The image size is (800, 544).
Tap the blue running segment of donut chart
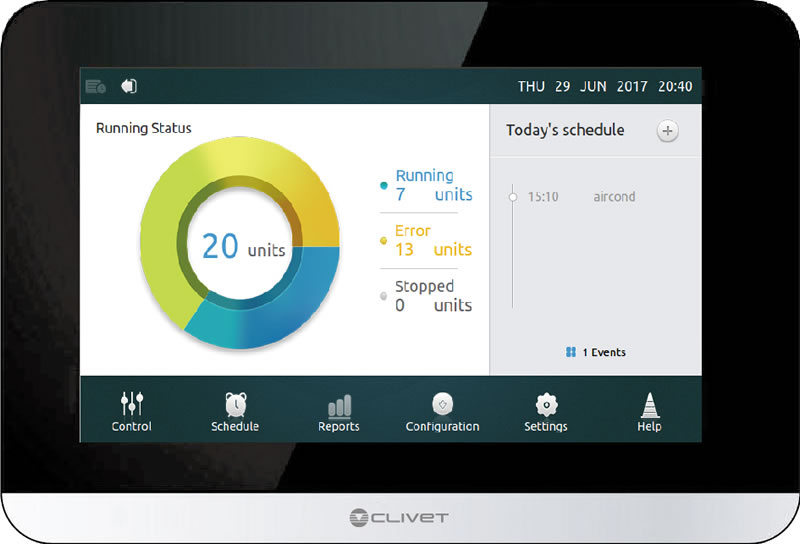[x=286, y=306]
